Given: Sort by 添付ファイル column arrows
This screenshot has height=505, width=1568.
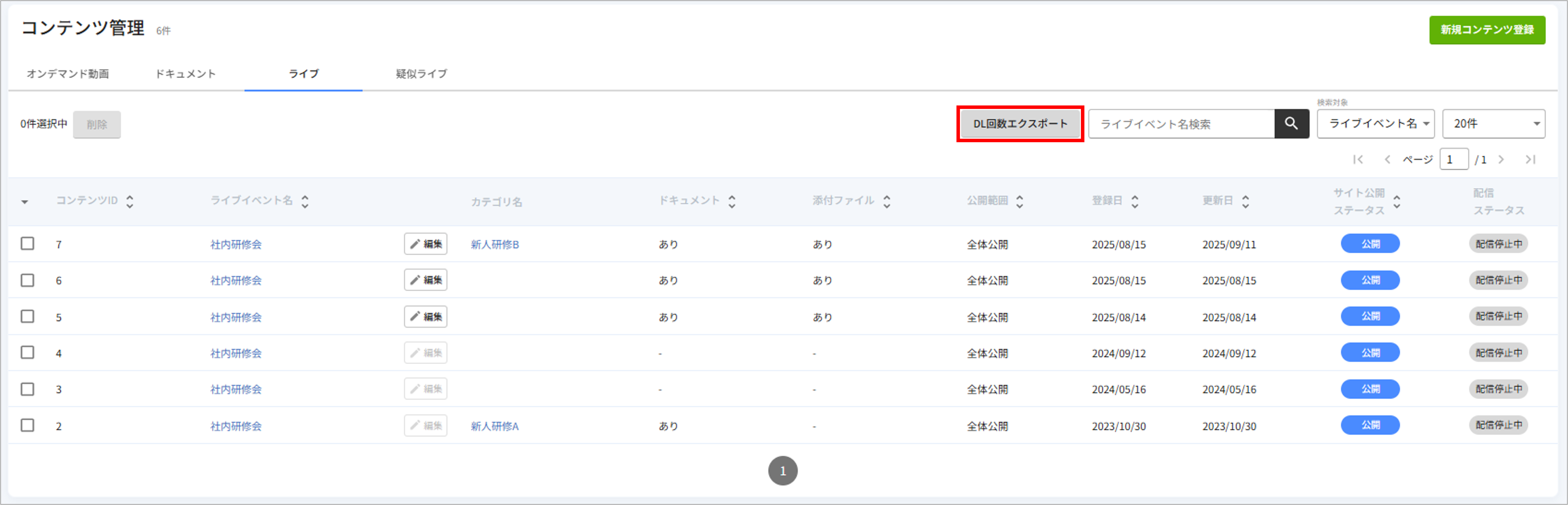Looking at the screenshot, I should pos(887,202).
